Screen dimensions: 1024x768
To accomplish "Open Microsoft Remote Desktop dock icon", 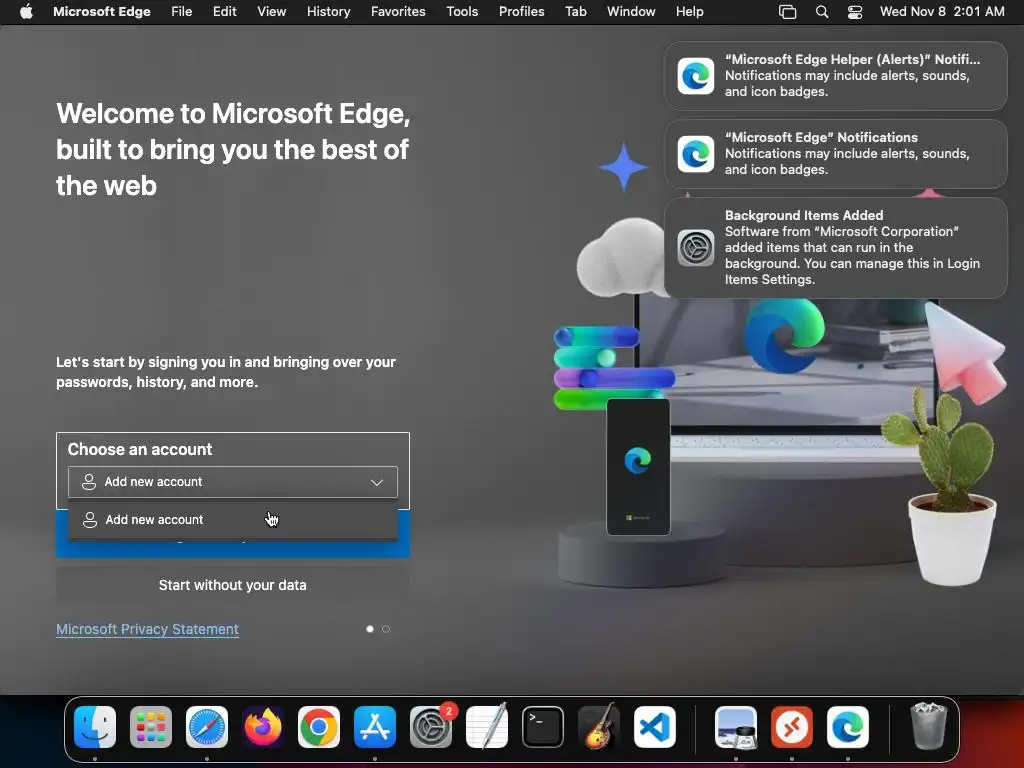I will pos(792,727).
